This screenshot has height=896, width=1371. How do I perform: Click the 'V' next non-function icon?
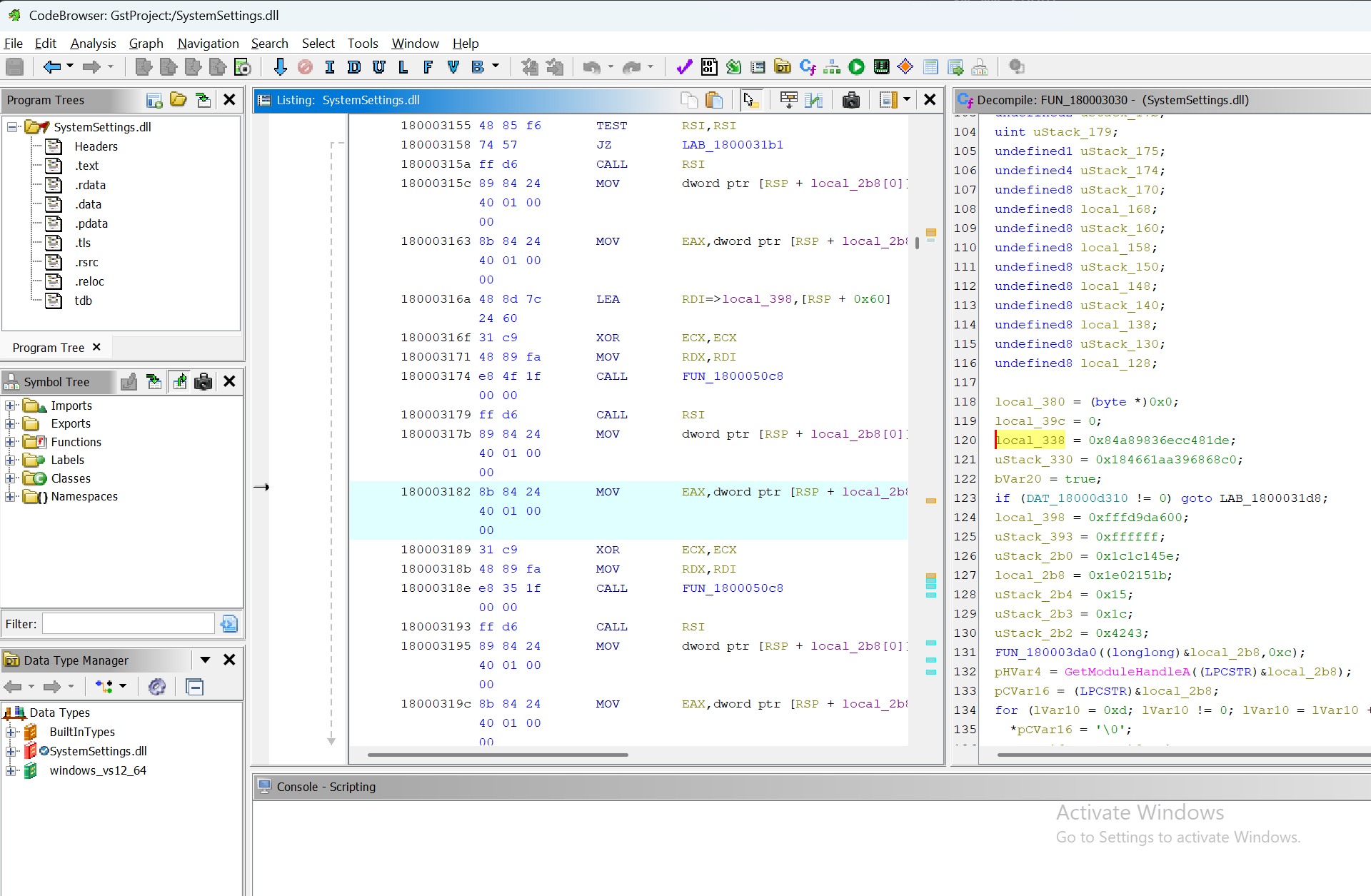pyautogui.click(x=453, y=67)
